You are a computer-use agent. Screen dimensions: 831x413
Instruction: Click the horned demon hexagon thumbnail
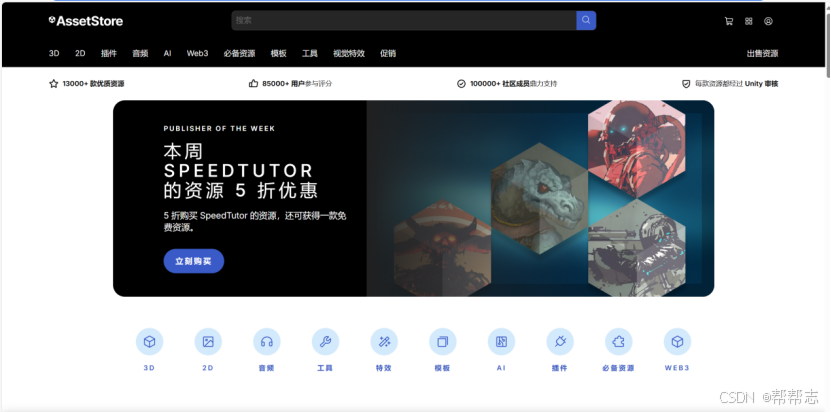(x=443, y=248)
